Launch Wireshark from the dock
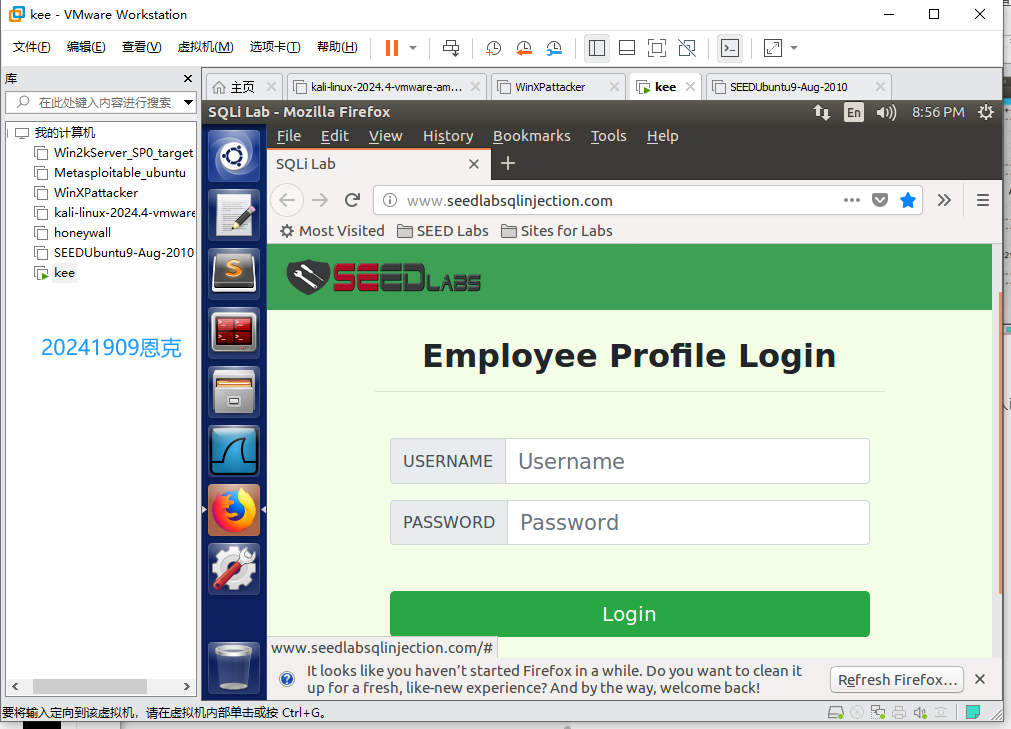The height and width of the screenshot is (729, 1011). [234, 451]
